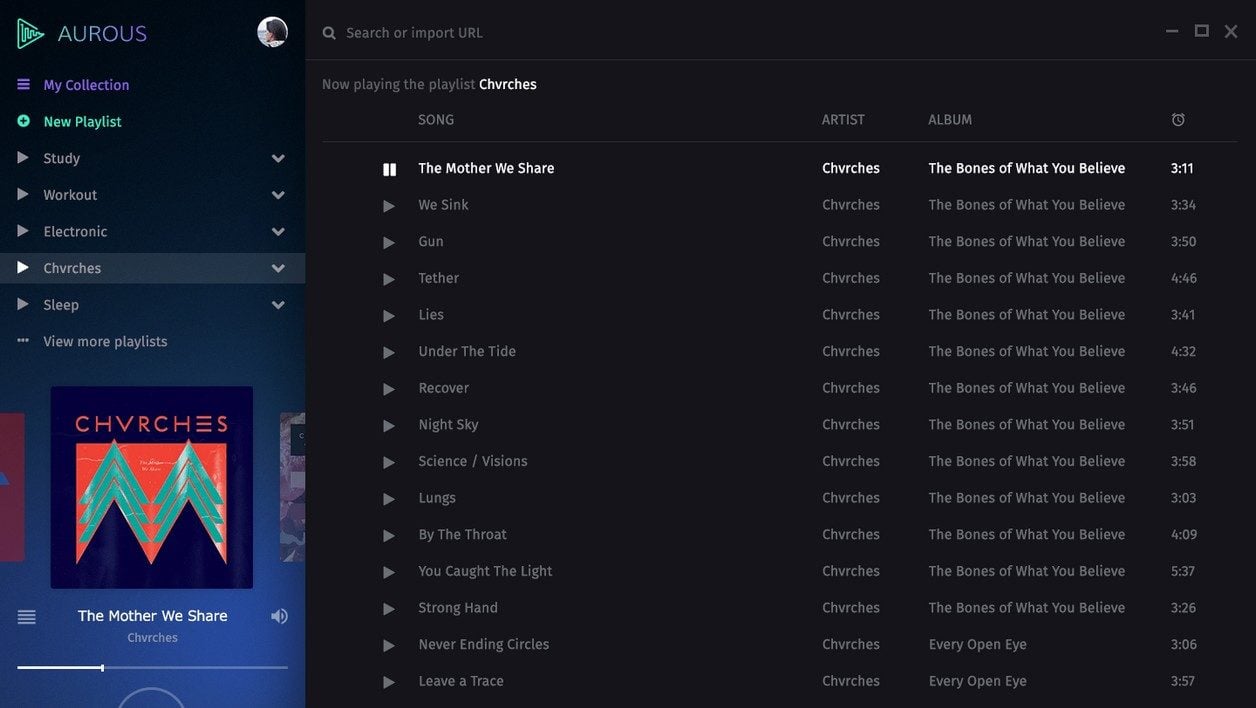1256x708 pixels.
Task: Mute audio with the speaker icon
Action: [x=279, y=616]
